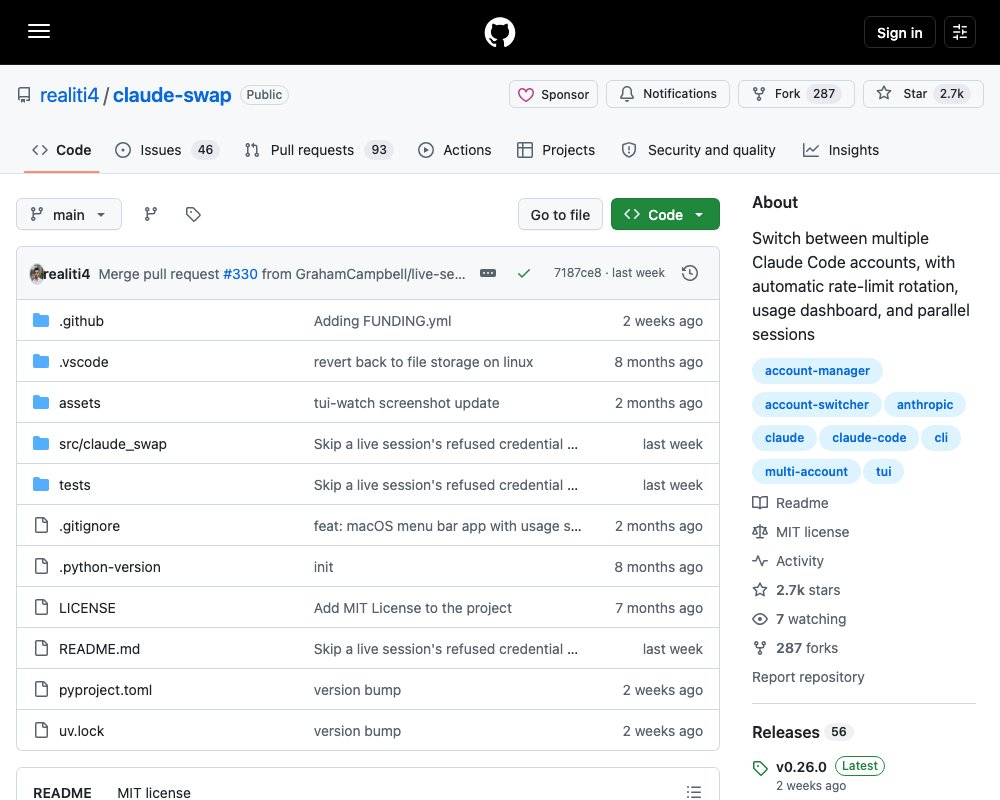The image size is (1000, 800).
Task: Open the LICENSE file
Action: tap(87, 608)
